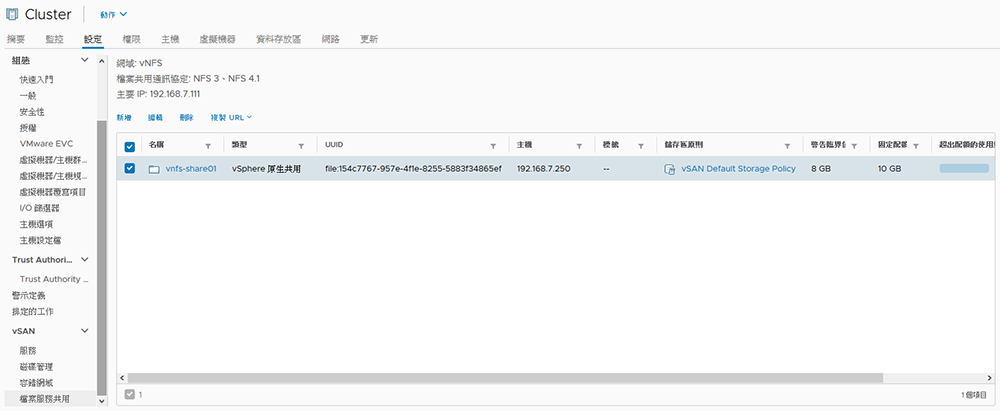Viewport: 1000px width, 411px height.
Task: Click the sidebar vertical scrollbar thumb
Action: coord(102,257)
